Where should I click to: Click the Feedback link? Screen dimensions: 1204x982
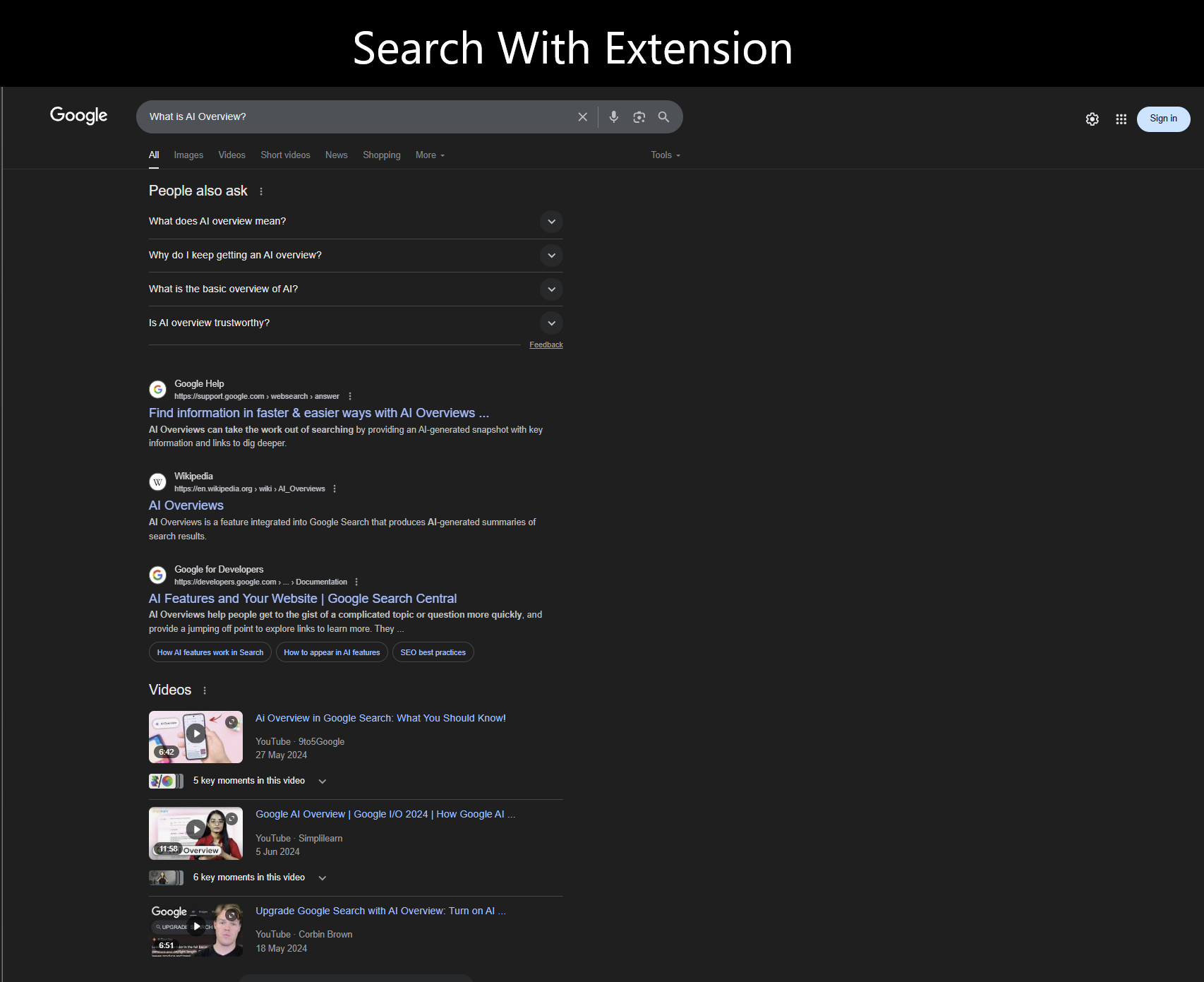[x=546, y=345]
